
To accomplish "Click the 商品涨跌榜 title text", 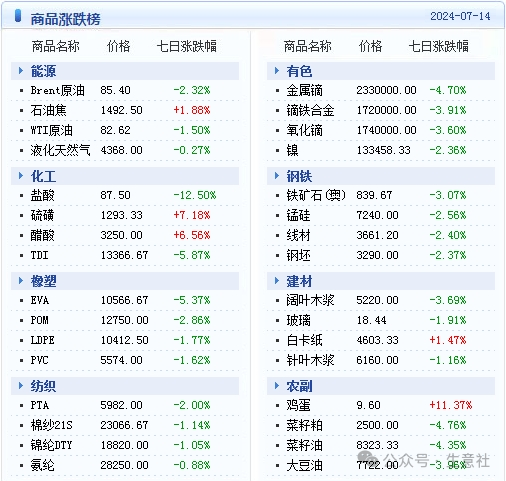I will coord(65,19).
